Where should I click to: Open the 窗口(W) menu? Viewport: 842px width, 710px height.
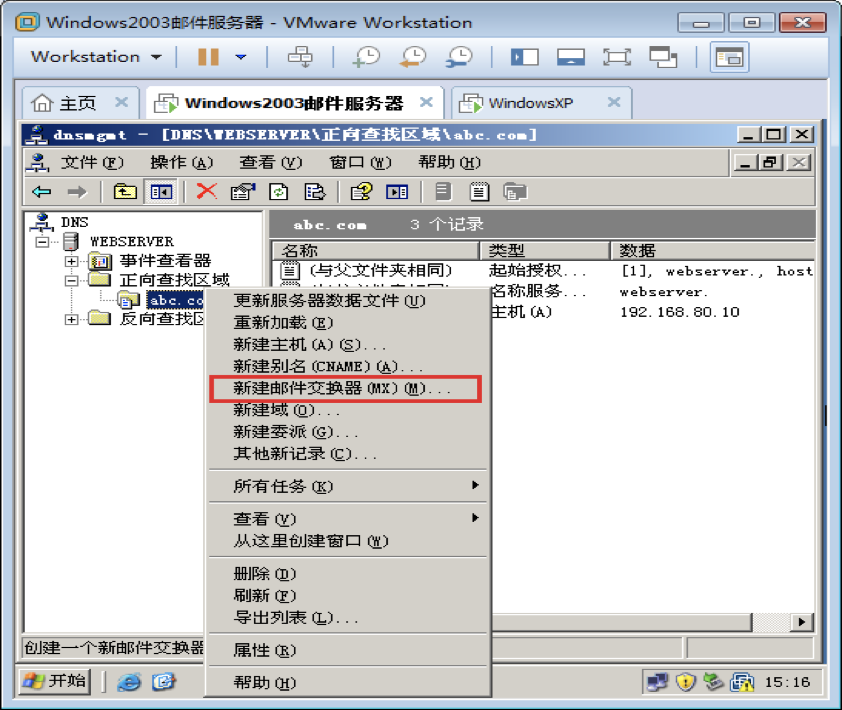click(360, 162)
